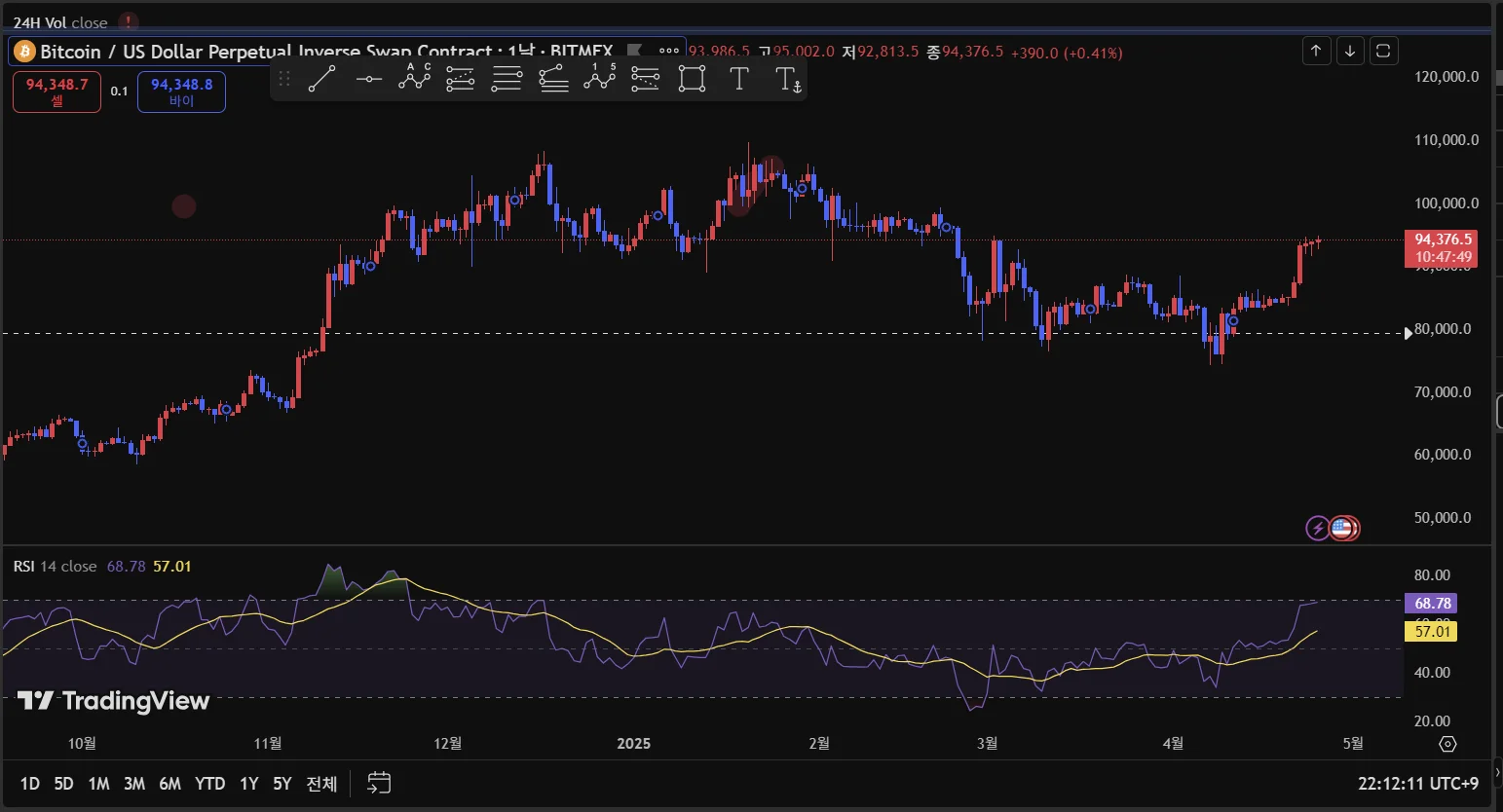Open chart axis settings gear icon
Viewport: 1503px width, 812px height.
[x=1447, y=744]
